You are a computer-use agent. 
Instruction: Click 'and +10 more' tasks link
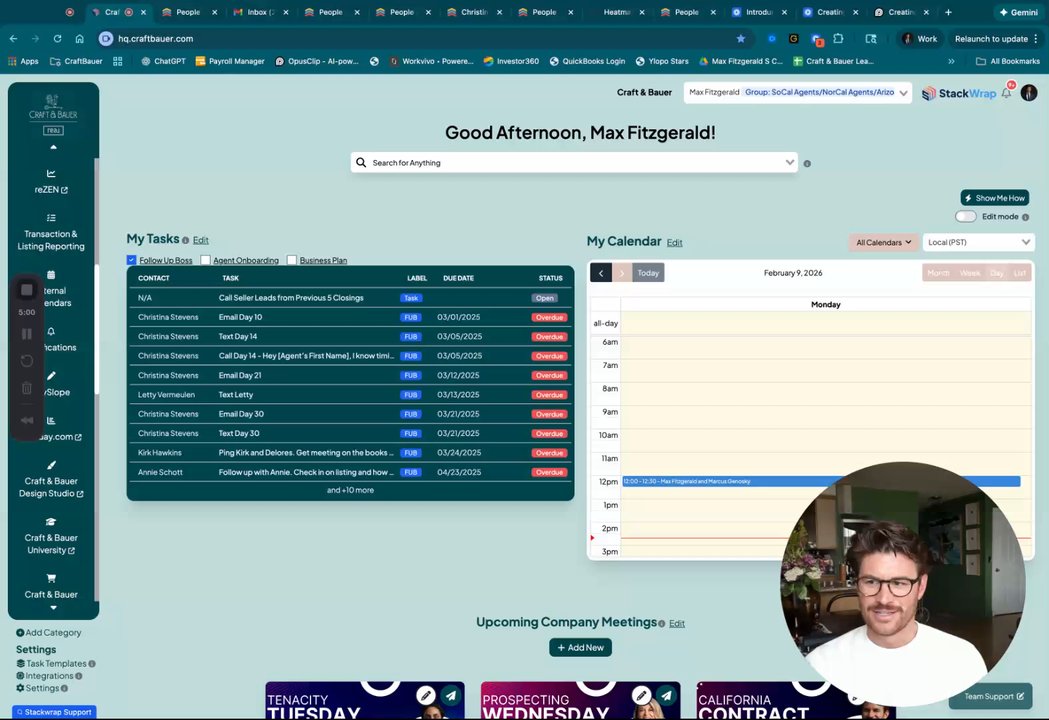tap(350, 490)
